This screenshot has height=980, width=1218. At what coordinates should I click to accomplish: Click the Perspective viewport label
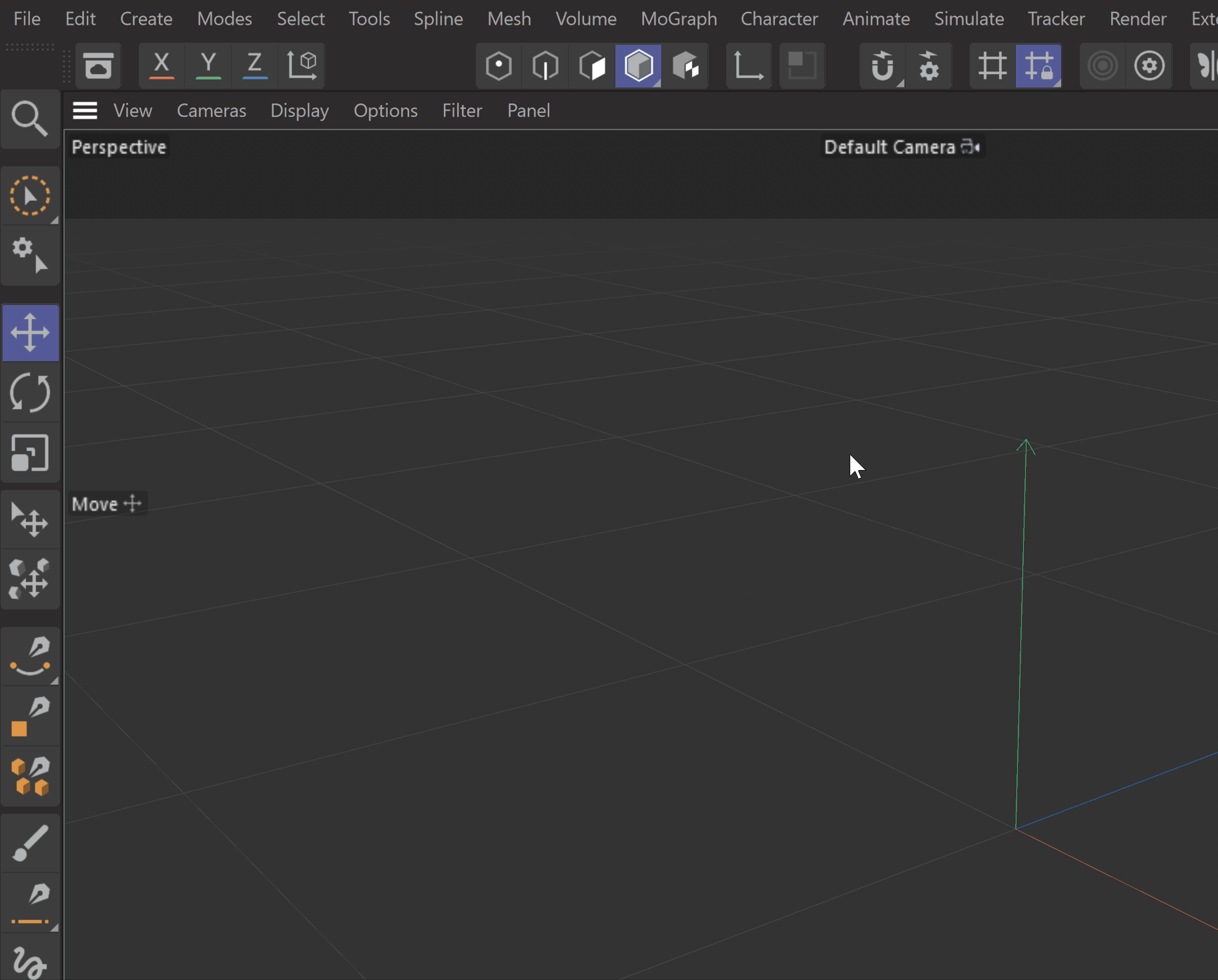point(119,147)
